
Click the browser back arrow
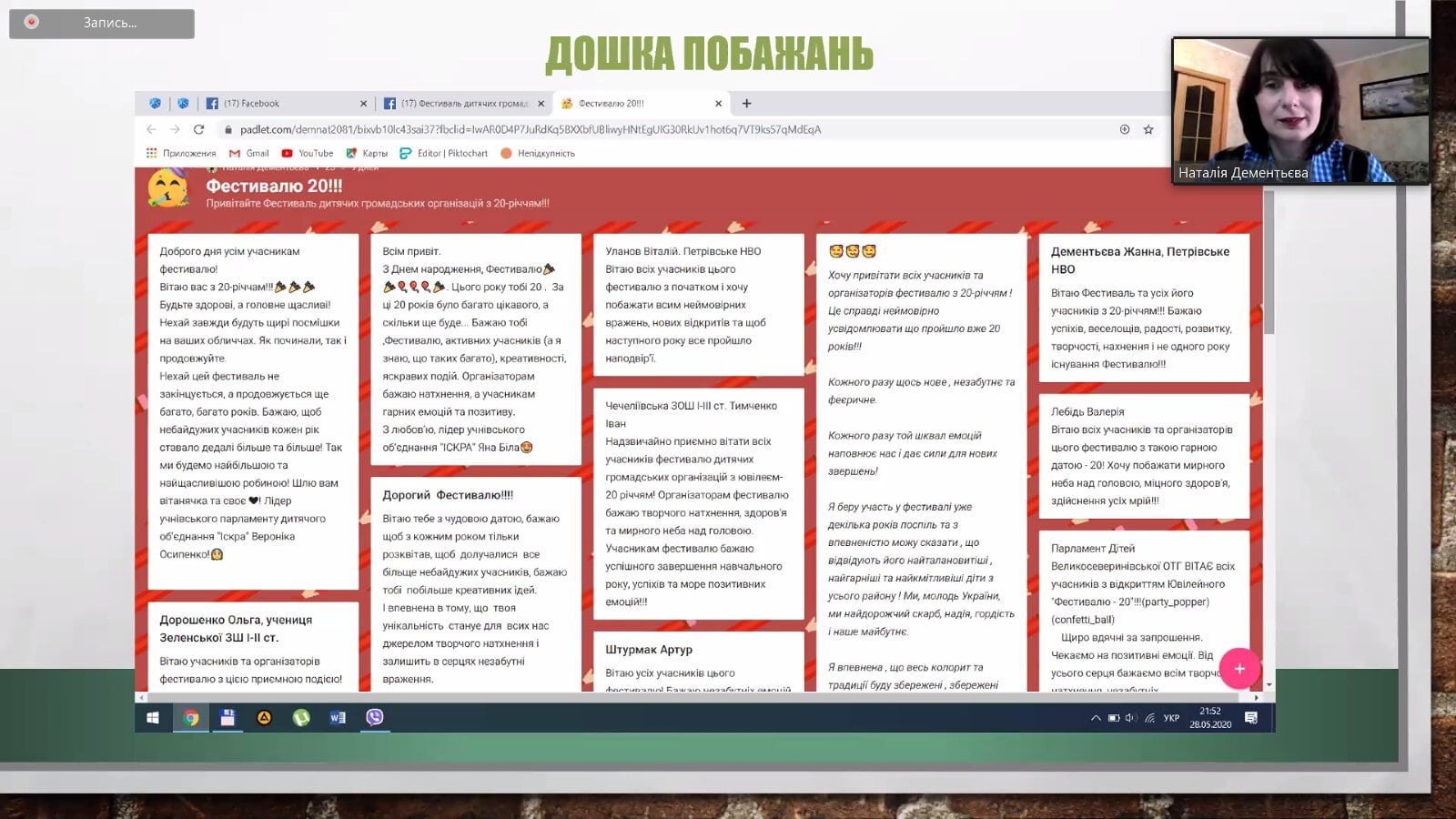pos(152,129)
